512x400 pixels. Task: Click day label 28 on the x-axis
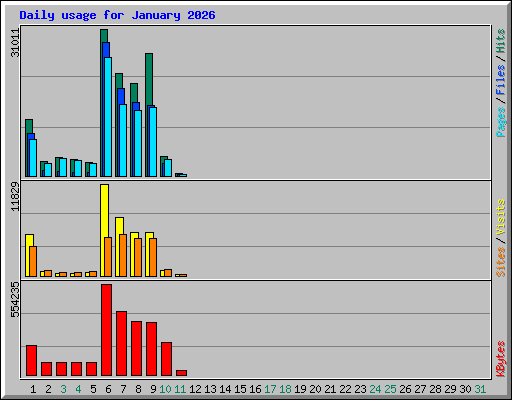click(x=435, y=389)
